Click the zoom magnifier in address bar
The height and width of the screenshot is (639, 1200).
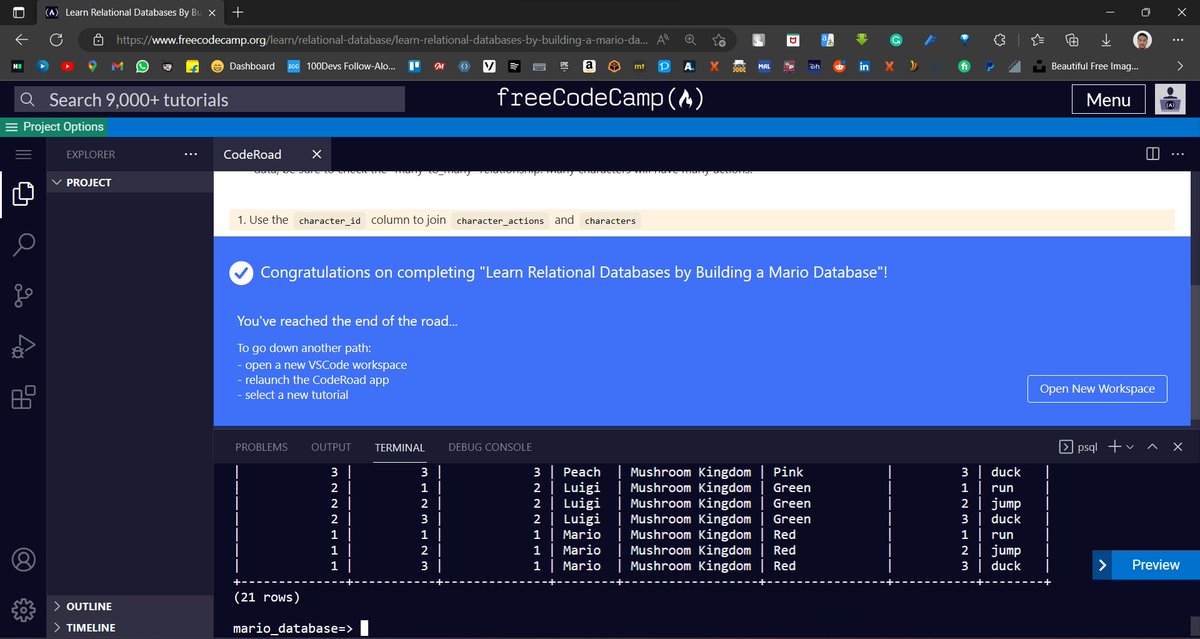click(x=691, y=39)
